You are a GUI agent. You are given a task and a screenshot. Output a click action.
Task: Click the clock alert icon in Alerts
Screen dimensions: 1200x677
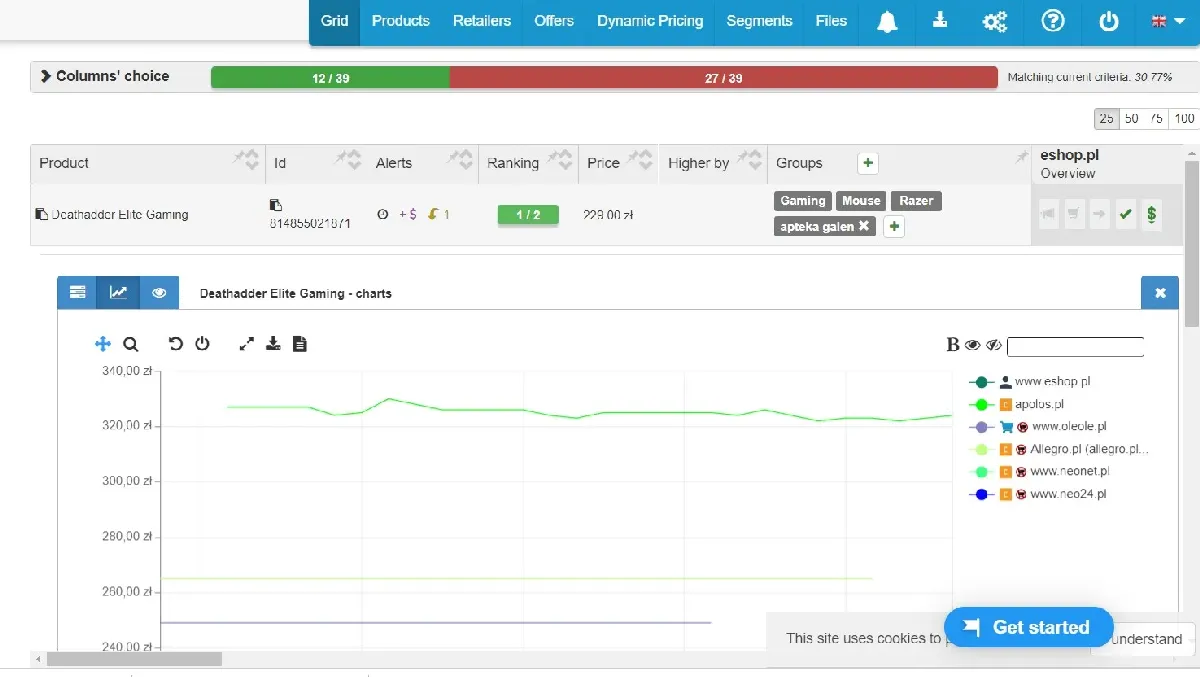(x=382, y=214)
